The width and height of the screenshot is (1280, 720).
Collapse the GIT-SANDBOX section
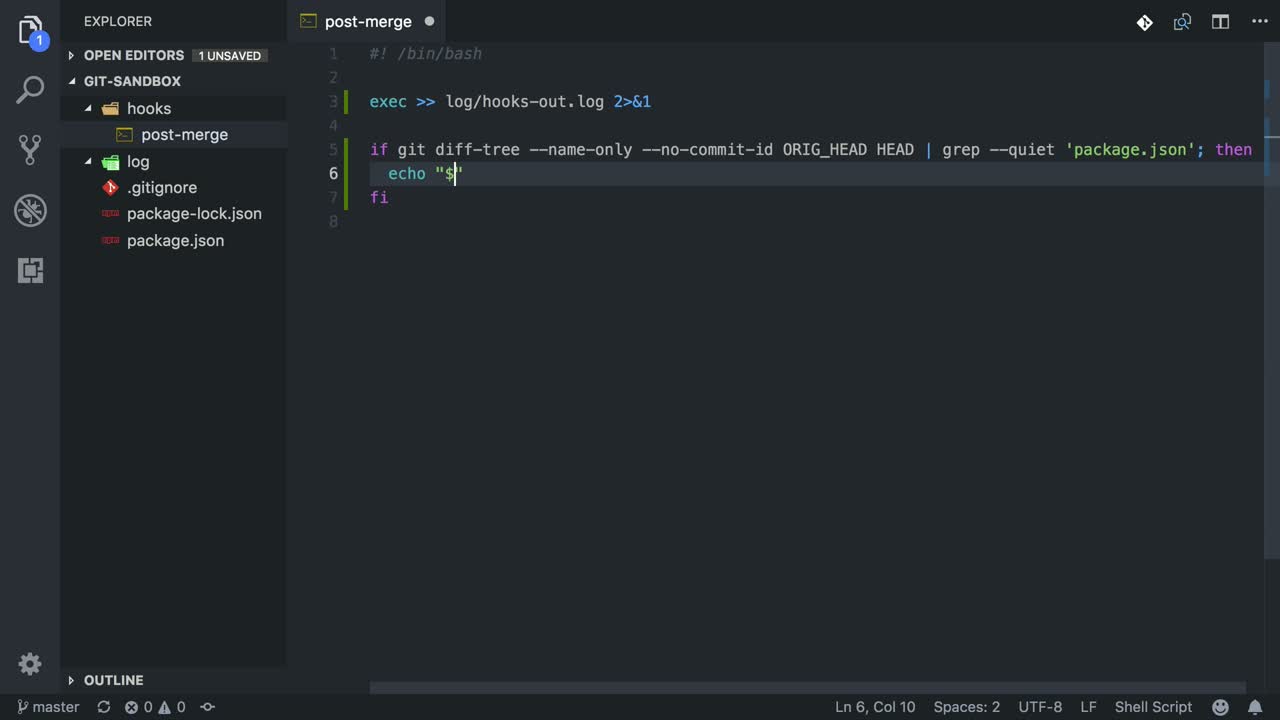point(71,81)
